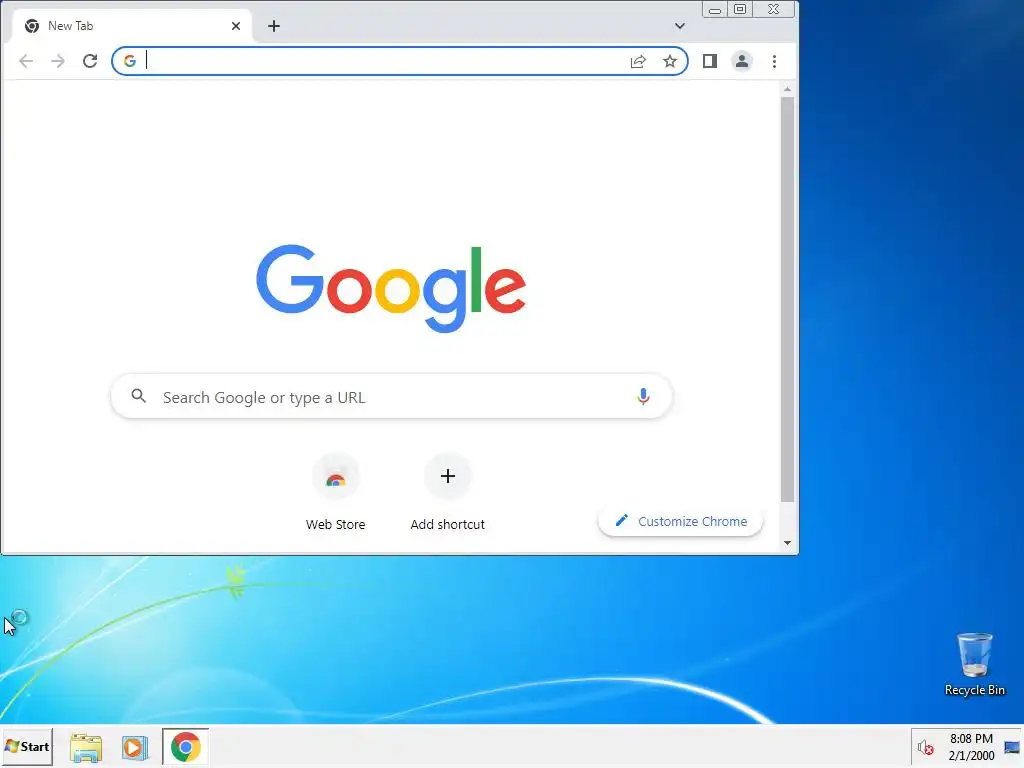This screenshot has width=1024, height=768.
Task: Close the Chrome window
Action: point(774,9)
